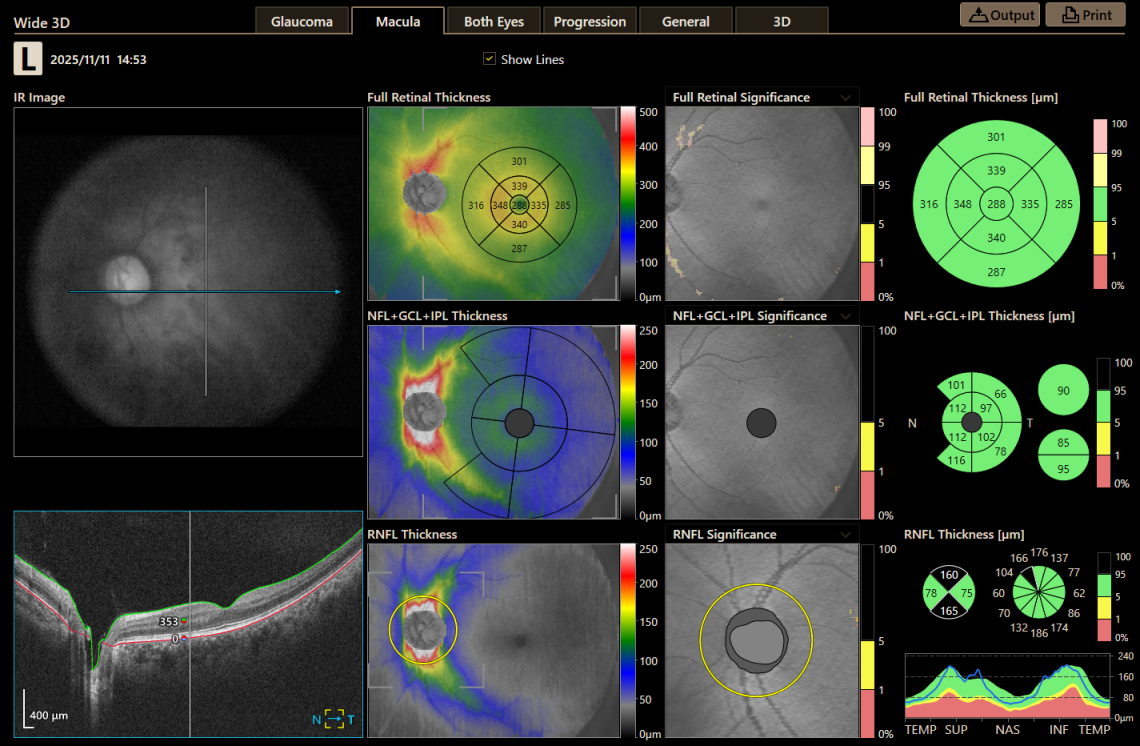Open the Both Eyes tab
Image resolution: width=1140 pixels, height=746 pixels.
point(493,19)
